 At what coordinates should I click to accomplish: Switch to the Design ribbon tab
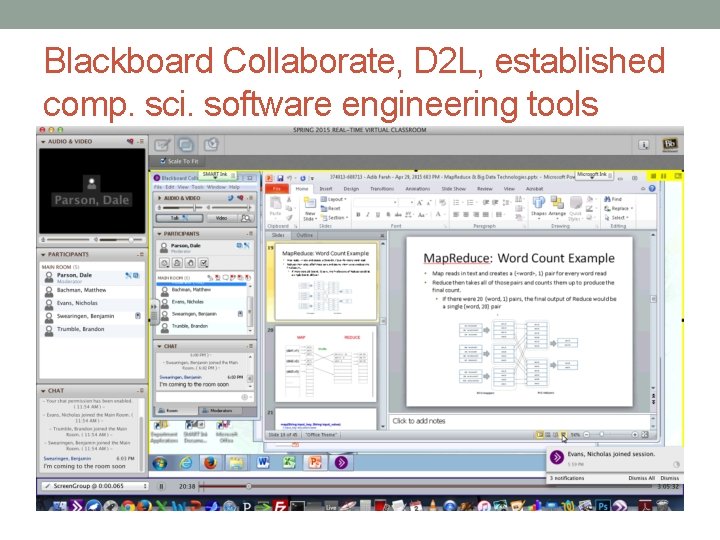coord(351,189)
